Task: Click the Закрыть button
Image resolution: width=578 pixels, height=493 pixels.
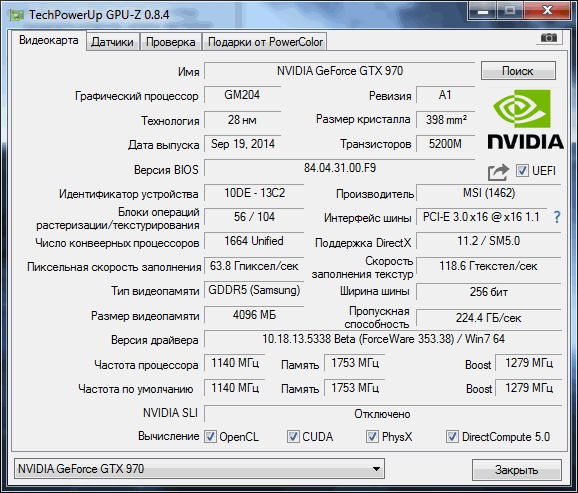Action: [516, 470]
